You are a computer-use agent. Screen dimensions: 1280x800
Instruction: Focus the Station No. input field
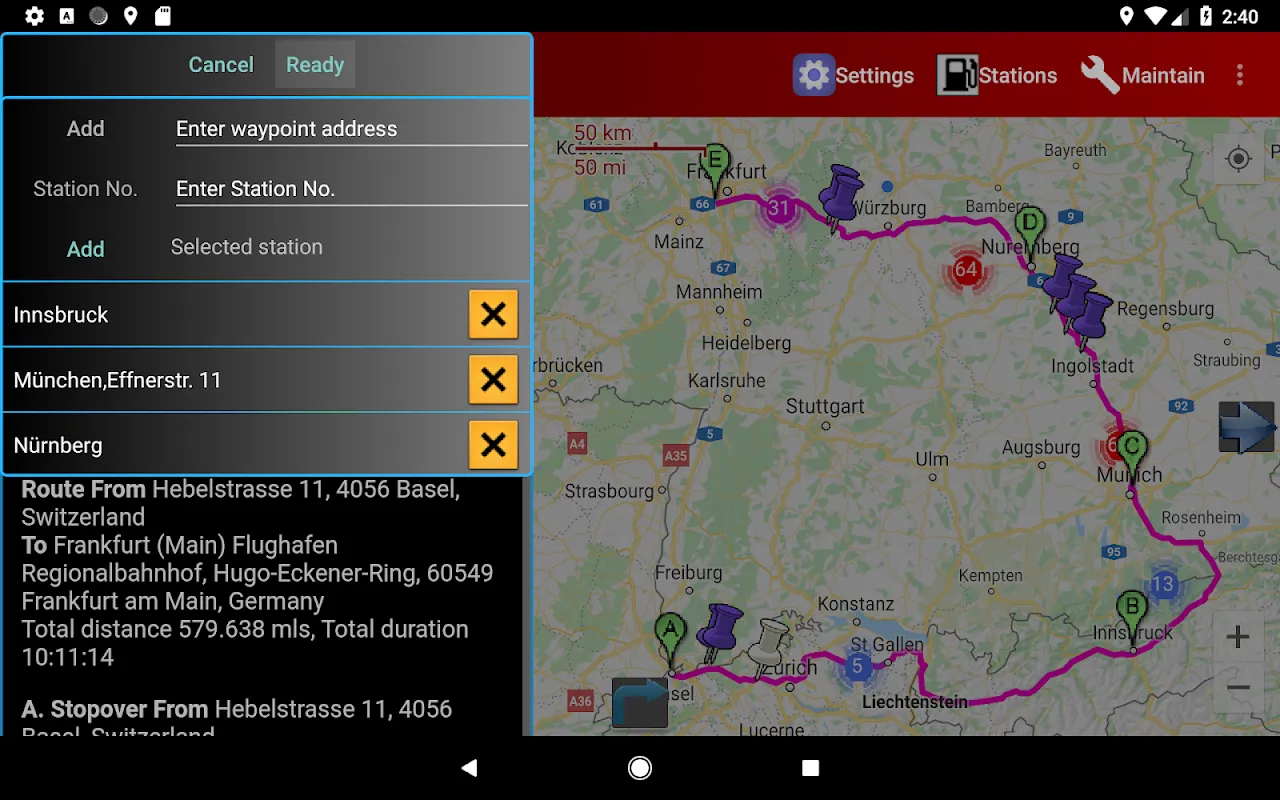(351, 189)
